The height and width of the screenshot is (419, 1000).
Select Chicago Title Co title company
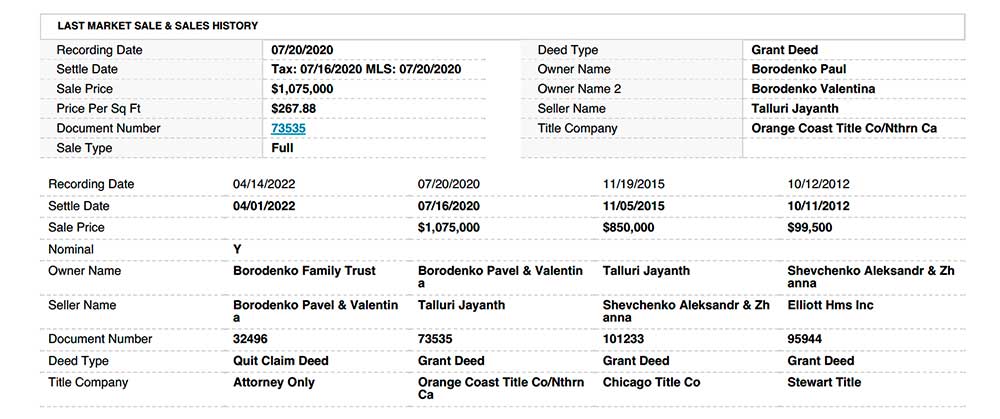tap(651, 383)
